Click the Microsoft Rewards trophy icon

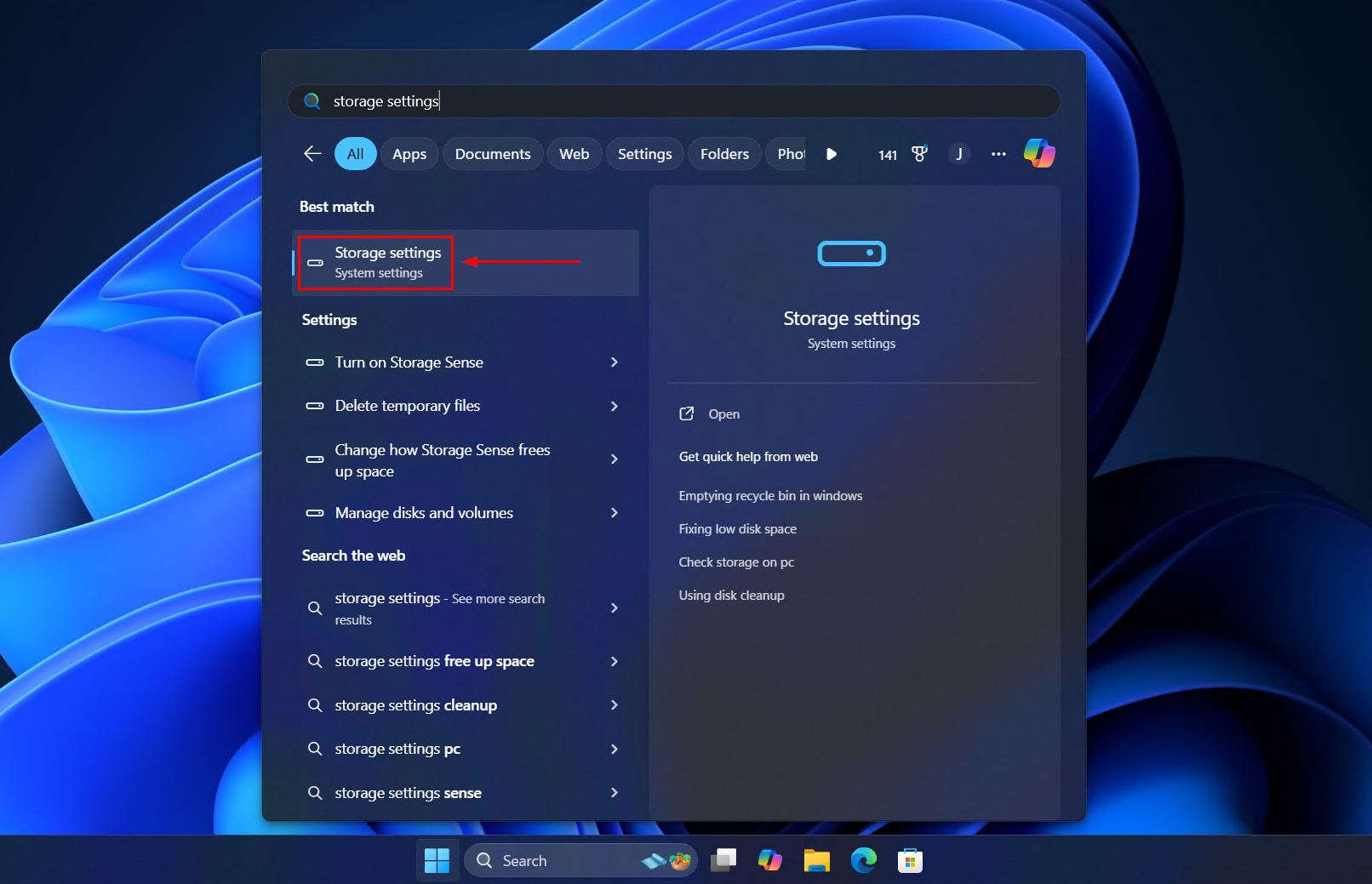920,154
